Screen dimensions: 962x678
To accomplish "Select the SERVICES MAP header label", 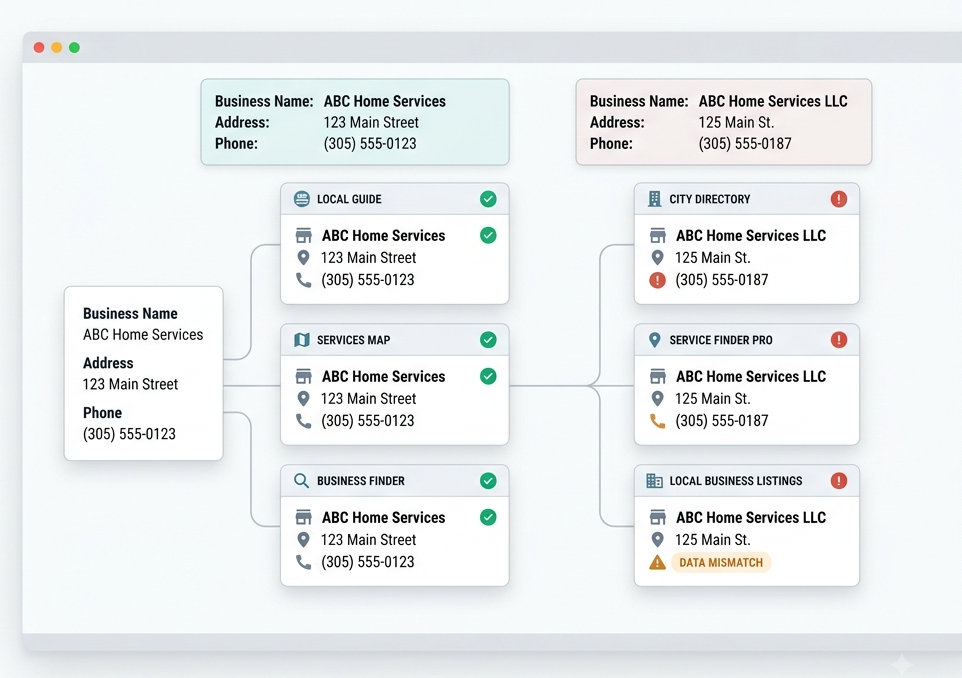I will [353, 340].
